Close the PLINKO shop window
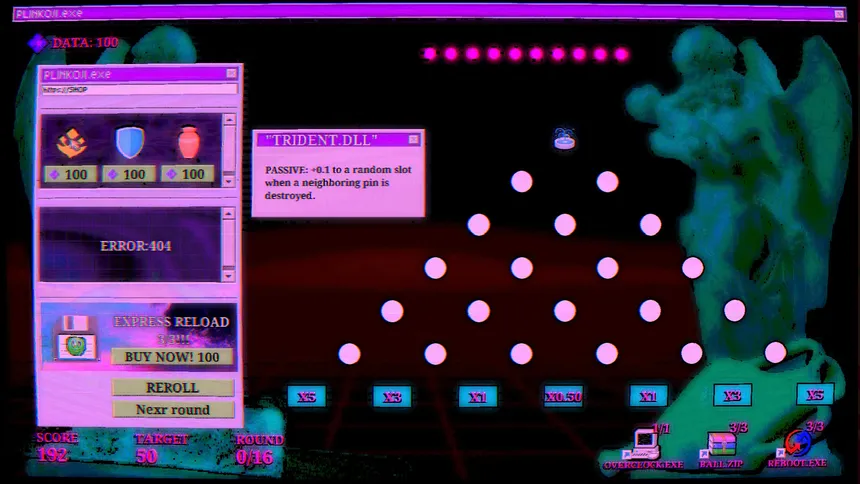 tap(231, 74)
